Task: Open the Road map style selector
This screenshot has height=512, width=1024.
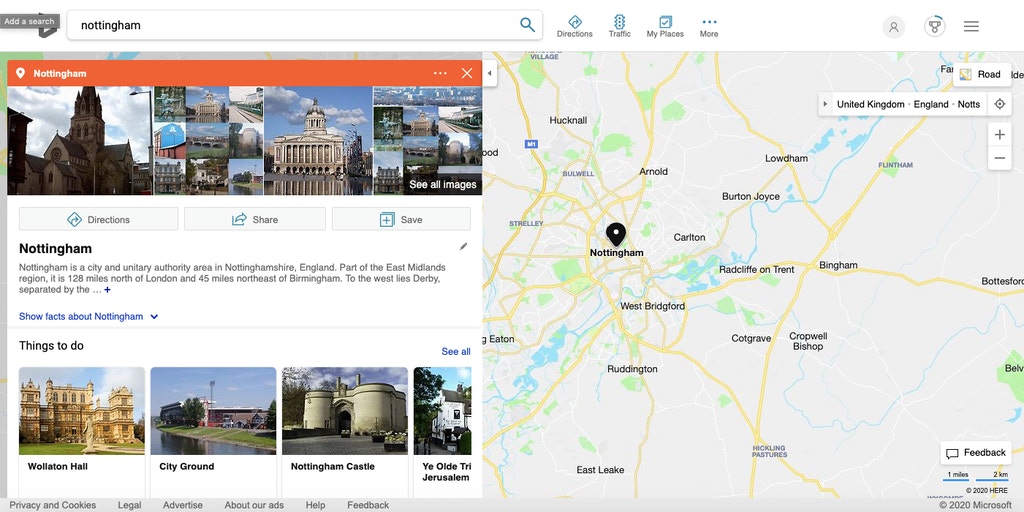Action: coord(981,75)
